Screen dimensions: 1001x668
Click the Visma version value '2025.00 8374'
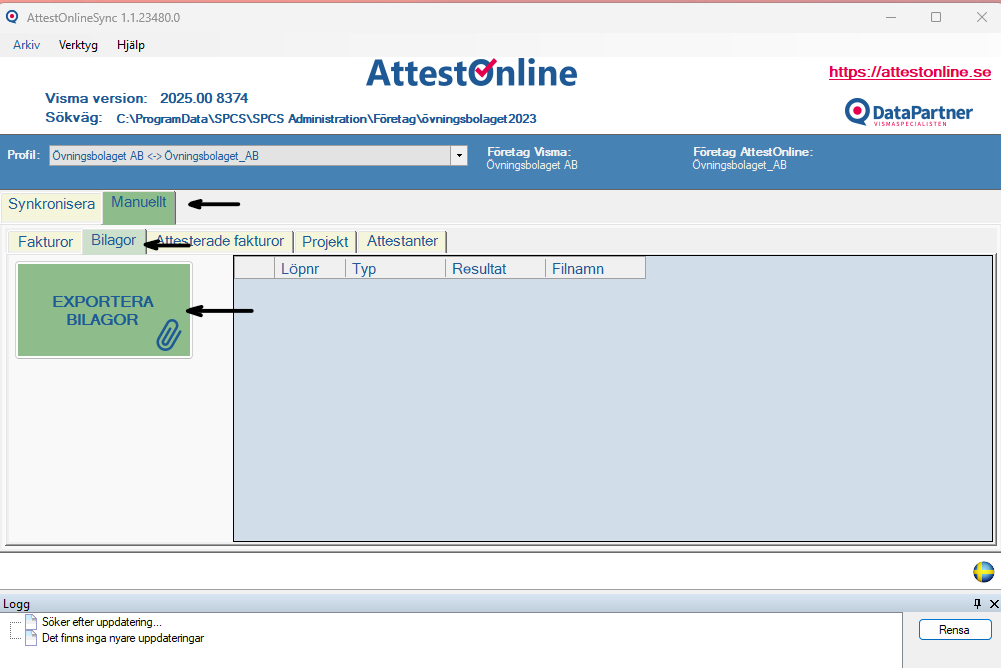204,98
